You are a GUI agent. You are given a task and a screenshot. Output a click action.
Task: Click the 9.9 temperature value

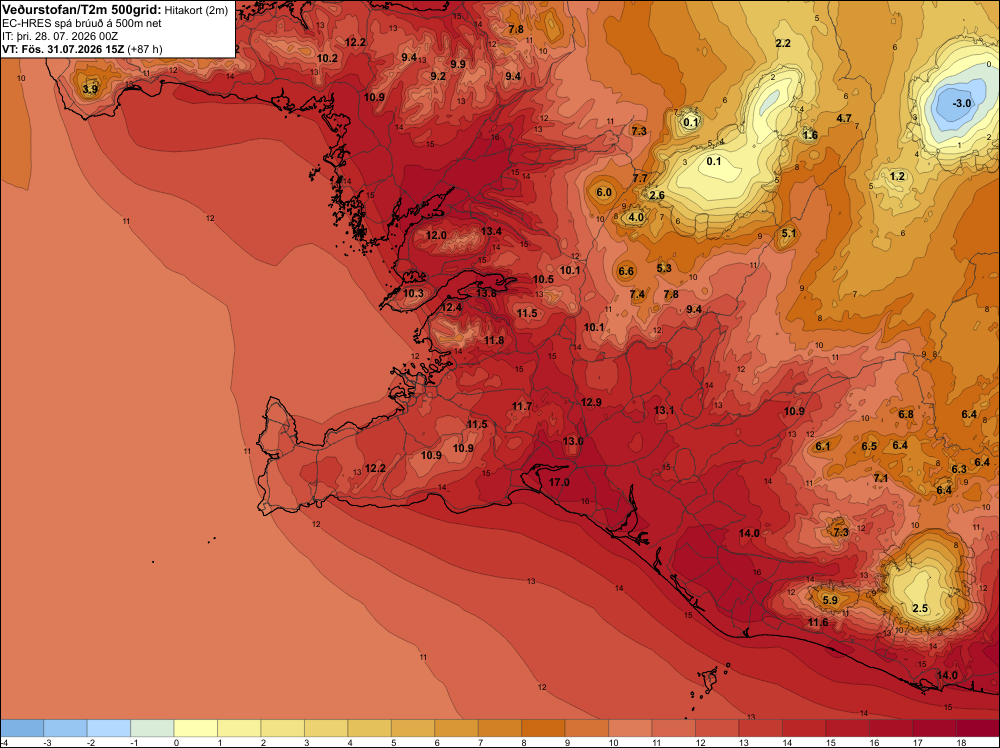click(x=458, y=64)
